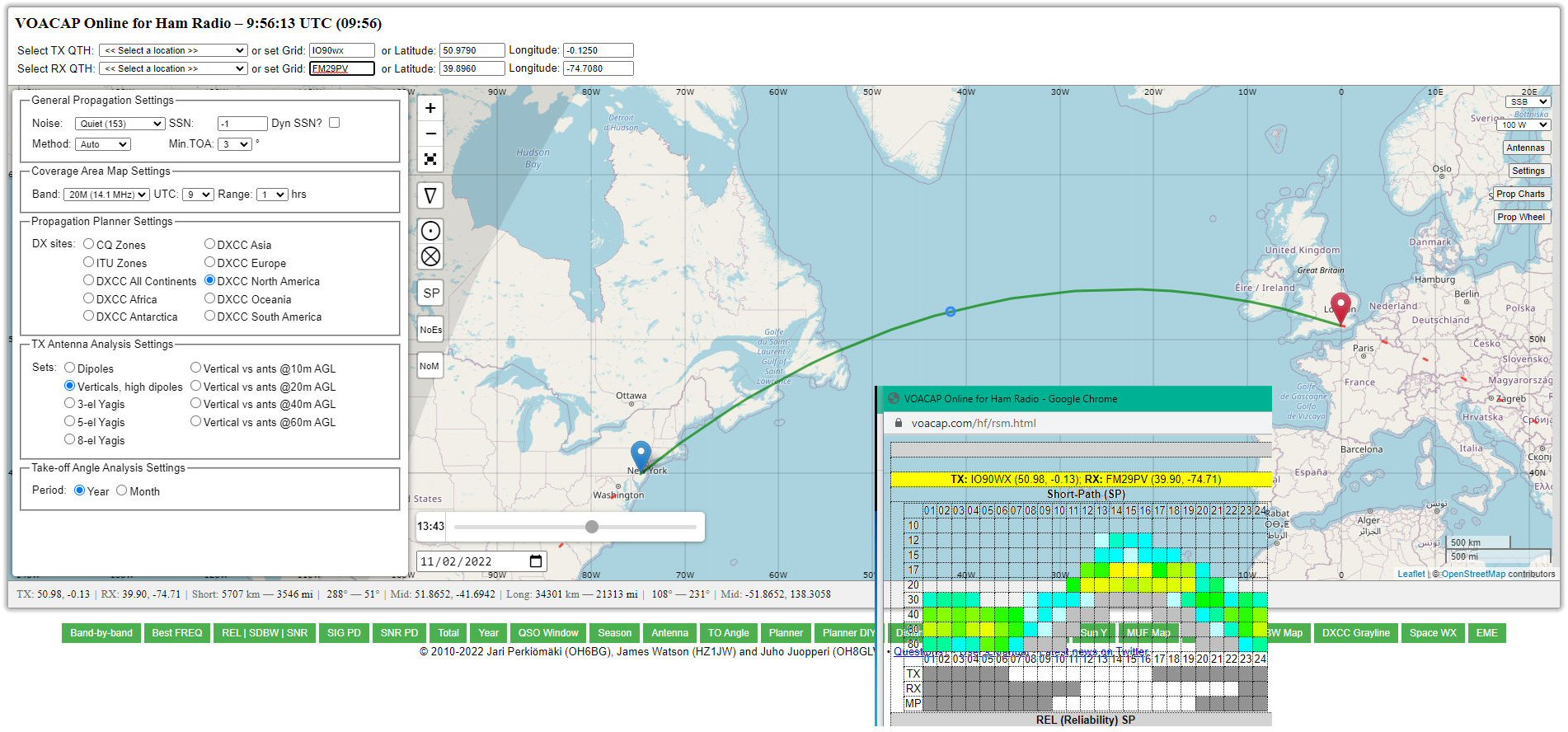Click the RX grid locator field

(x=341, y=69)
